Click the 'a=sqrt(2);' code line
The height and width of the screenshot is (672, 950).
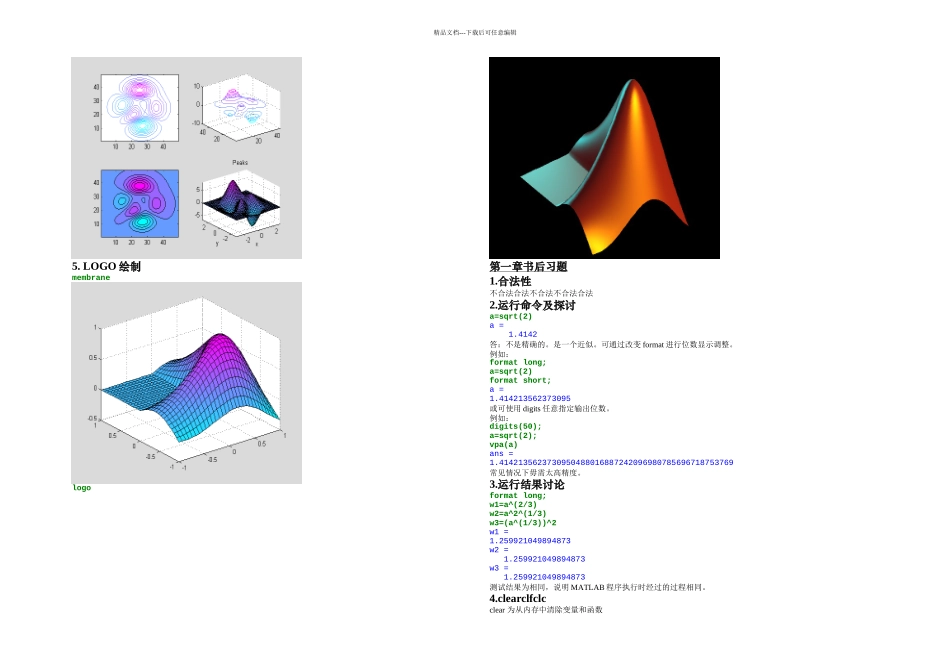pyautogui.click(x=513, y=436)
